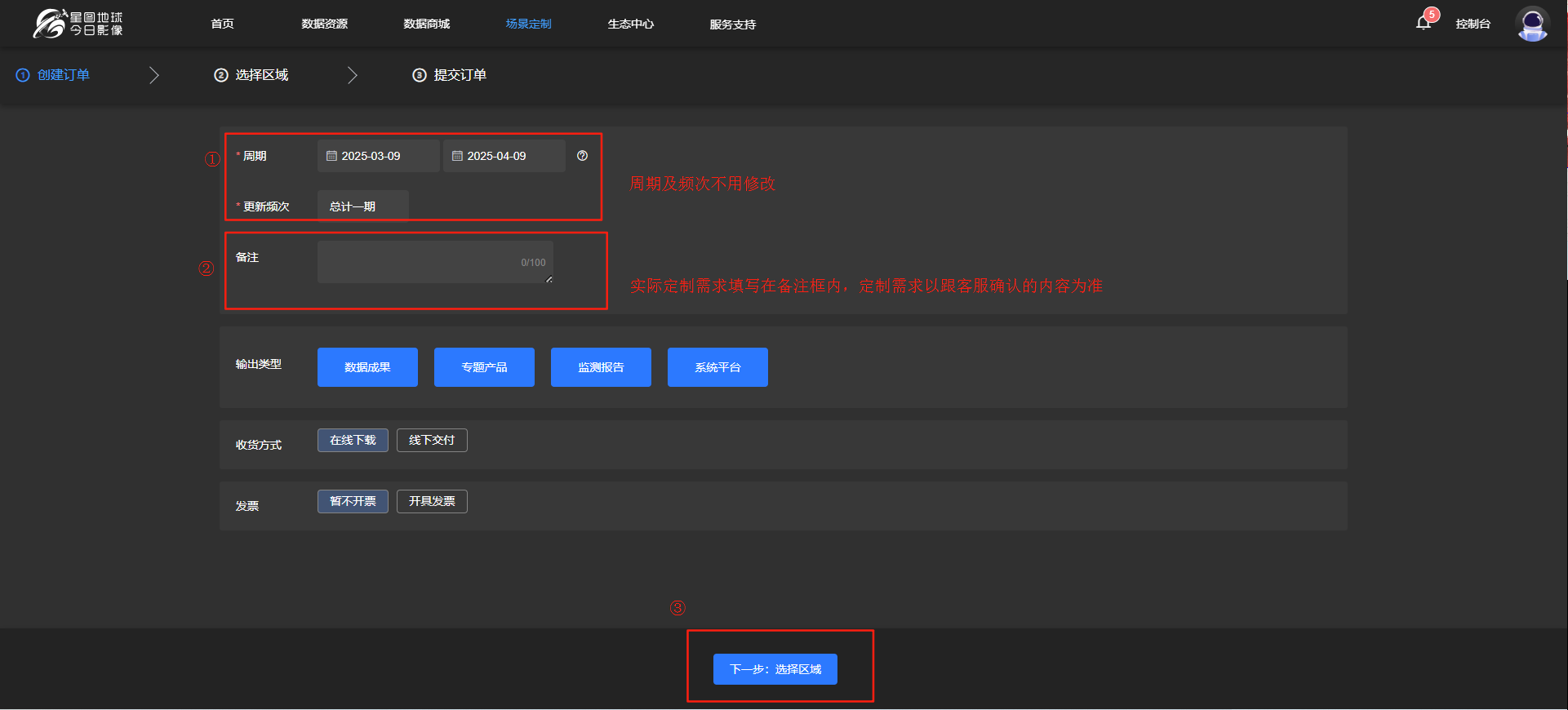
Task: Go to 数据商城 in the top menu
Action: pos(426,24)
